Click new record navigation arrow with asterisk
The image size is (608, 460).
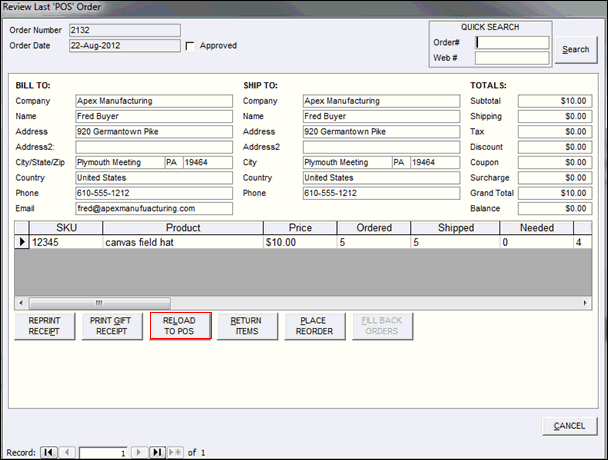coord(177,452)
